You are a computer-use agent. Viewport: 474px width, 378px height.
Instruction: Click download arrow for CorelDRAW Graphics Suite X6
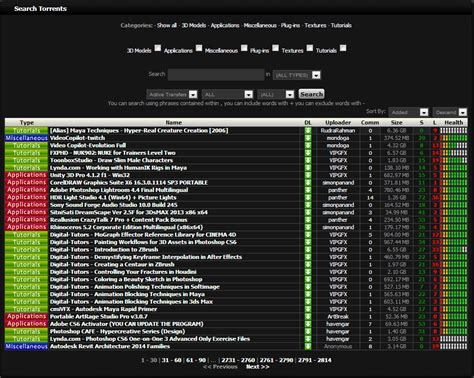308,183
